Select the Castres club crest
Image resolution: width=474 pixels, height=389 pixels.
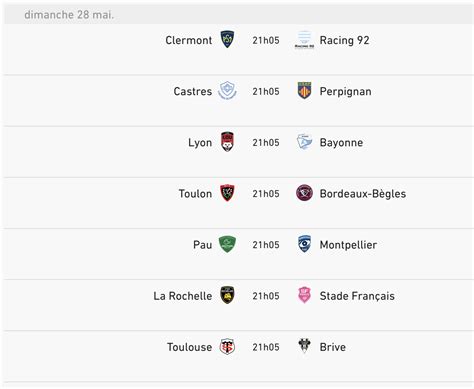coord(227,91)
